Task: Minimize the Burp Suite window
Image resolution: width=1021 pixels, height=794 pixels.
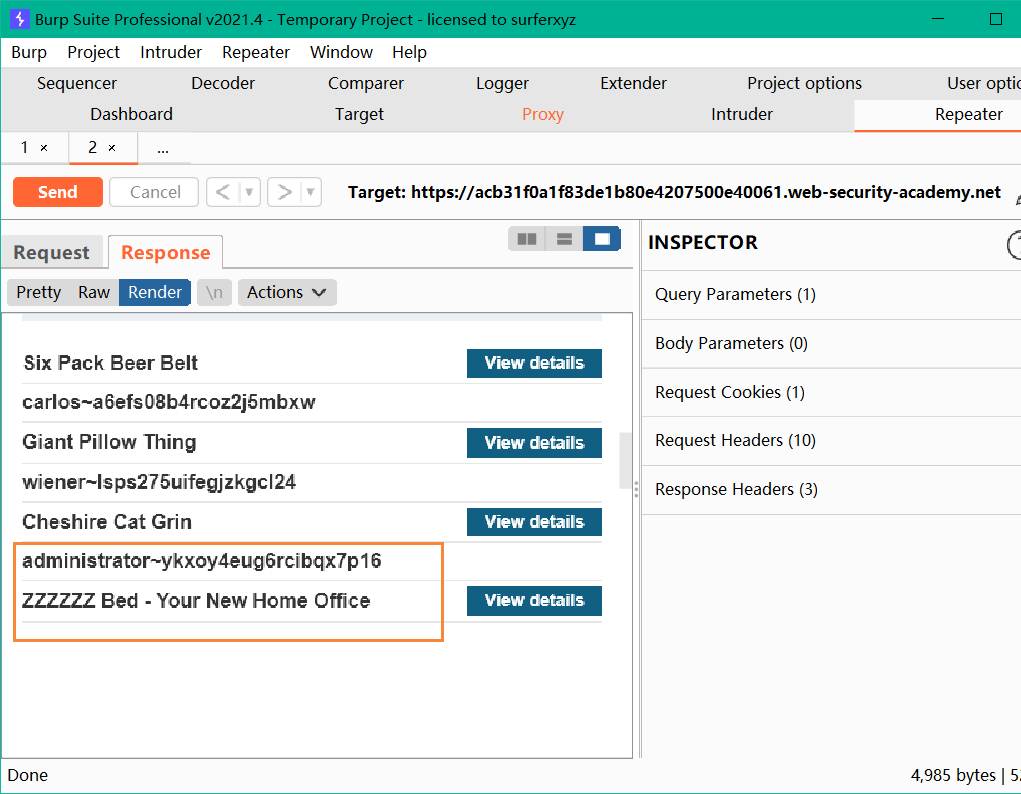Action: coord(938,19)
